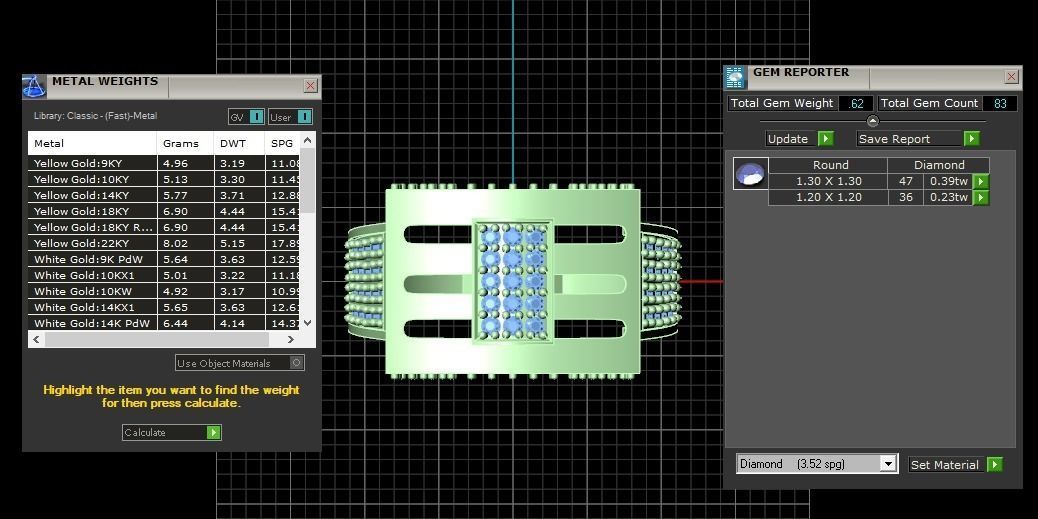Click the Grams column header

185,143
